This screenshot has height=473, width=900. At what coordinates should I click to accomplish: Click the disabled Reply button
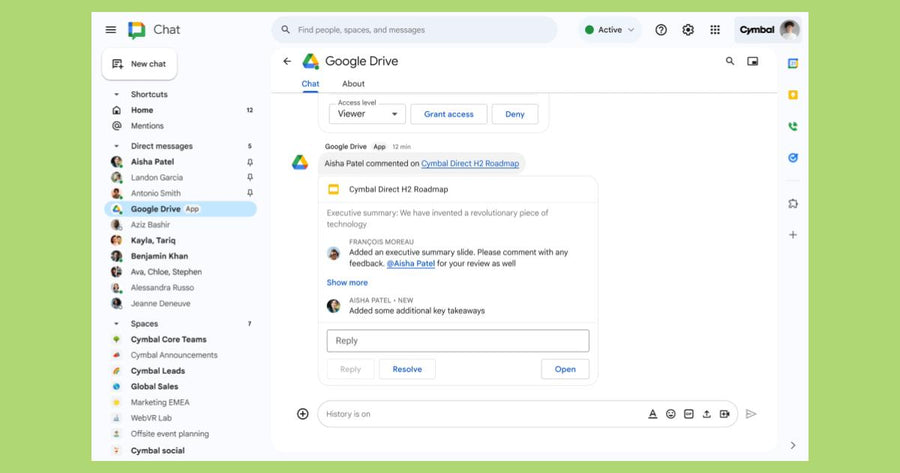tap(350, 369)
